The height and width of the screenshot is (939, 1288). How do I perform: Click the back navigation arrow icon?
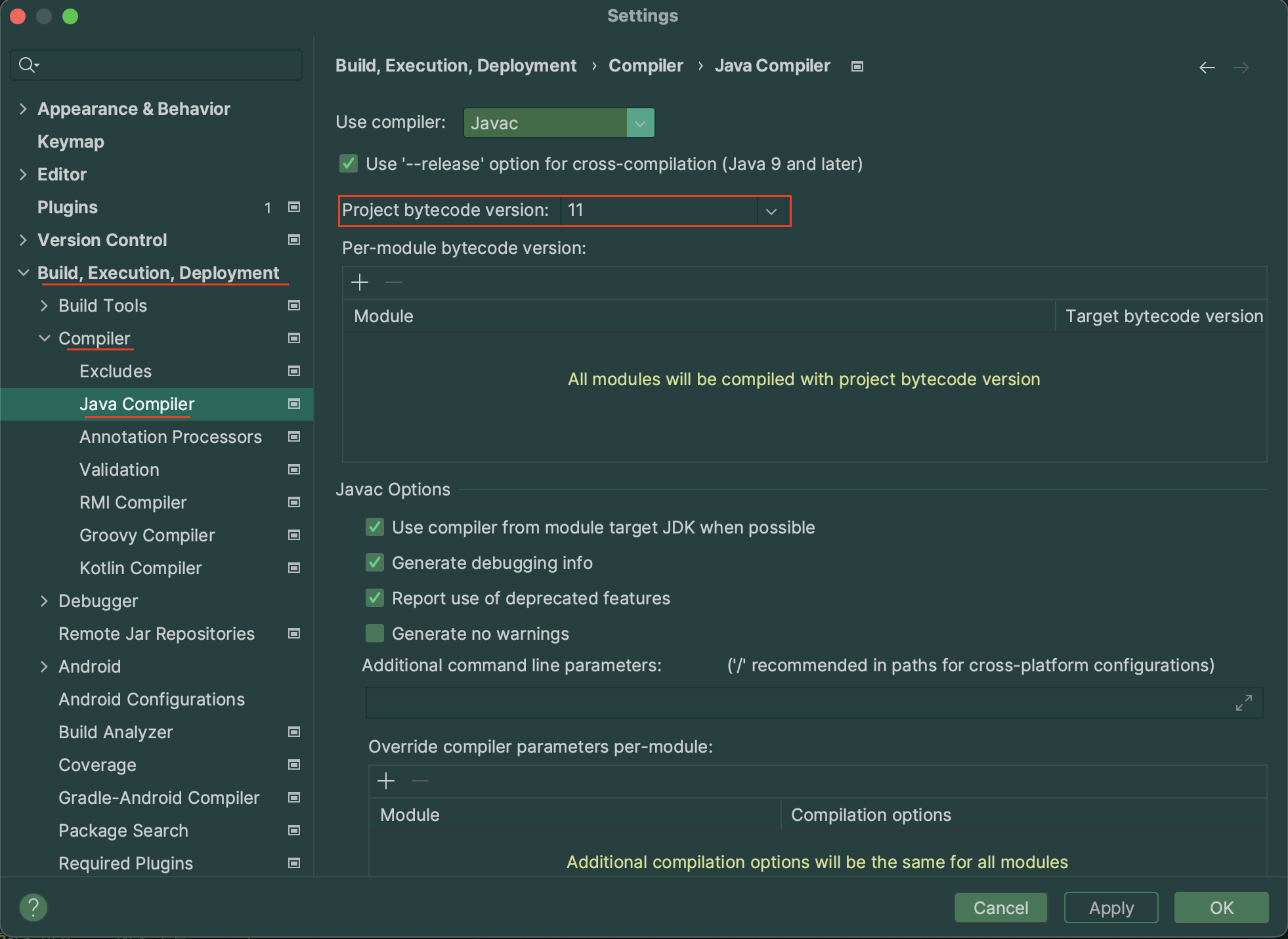tap(1207, 68)
